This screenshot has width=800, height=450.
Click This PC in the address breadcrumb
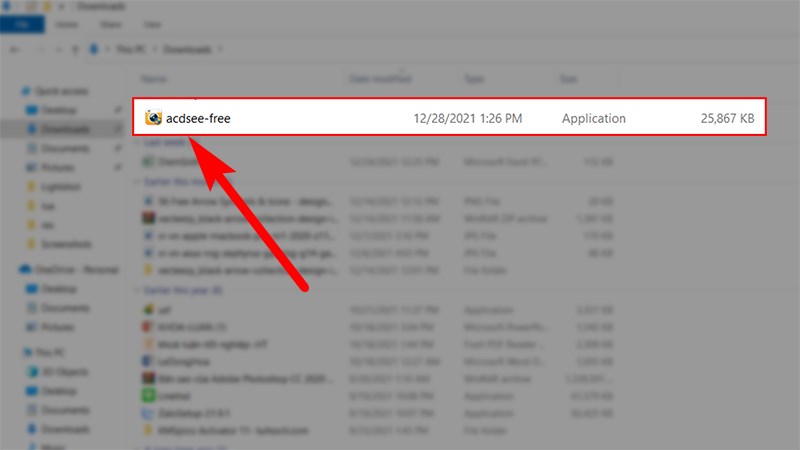[x=131, y=49]
